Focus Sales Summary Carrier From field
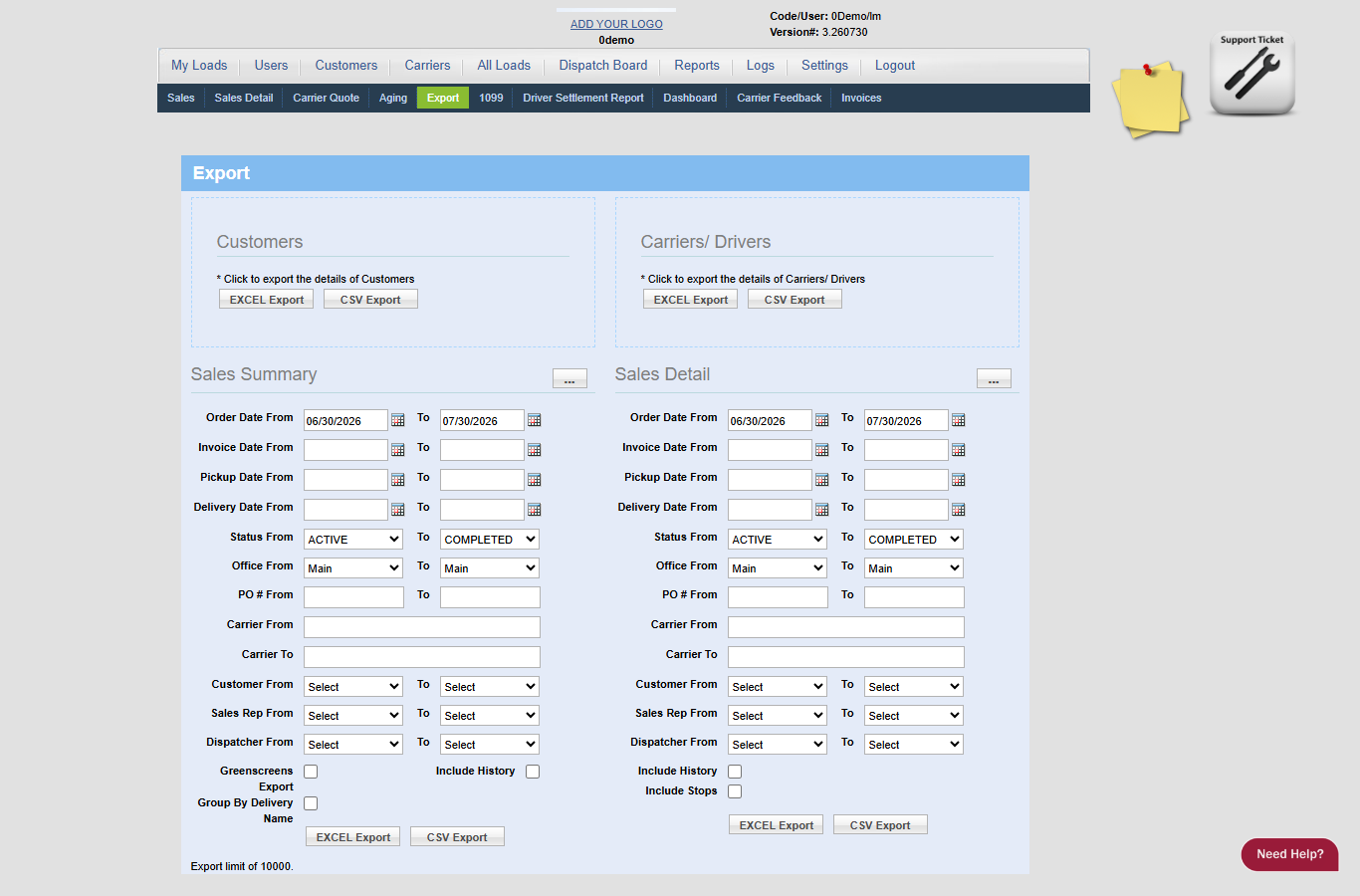 [422, 627]
